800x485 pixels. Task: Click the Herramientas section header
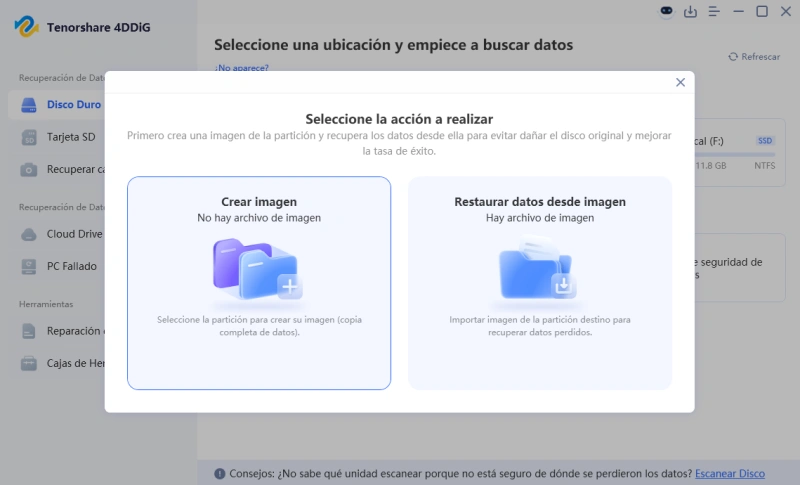click(46, 304)
